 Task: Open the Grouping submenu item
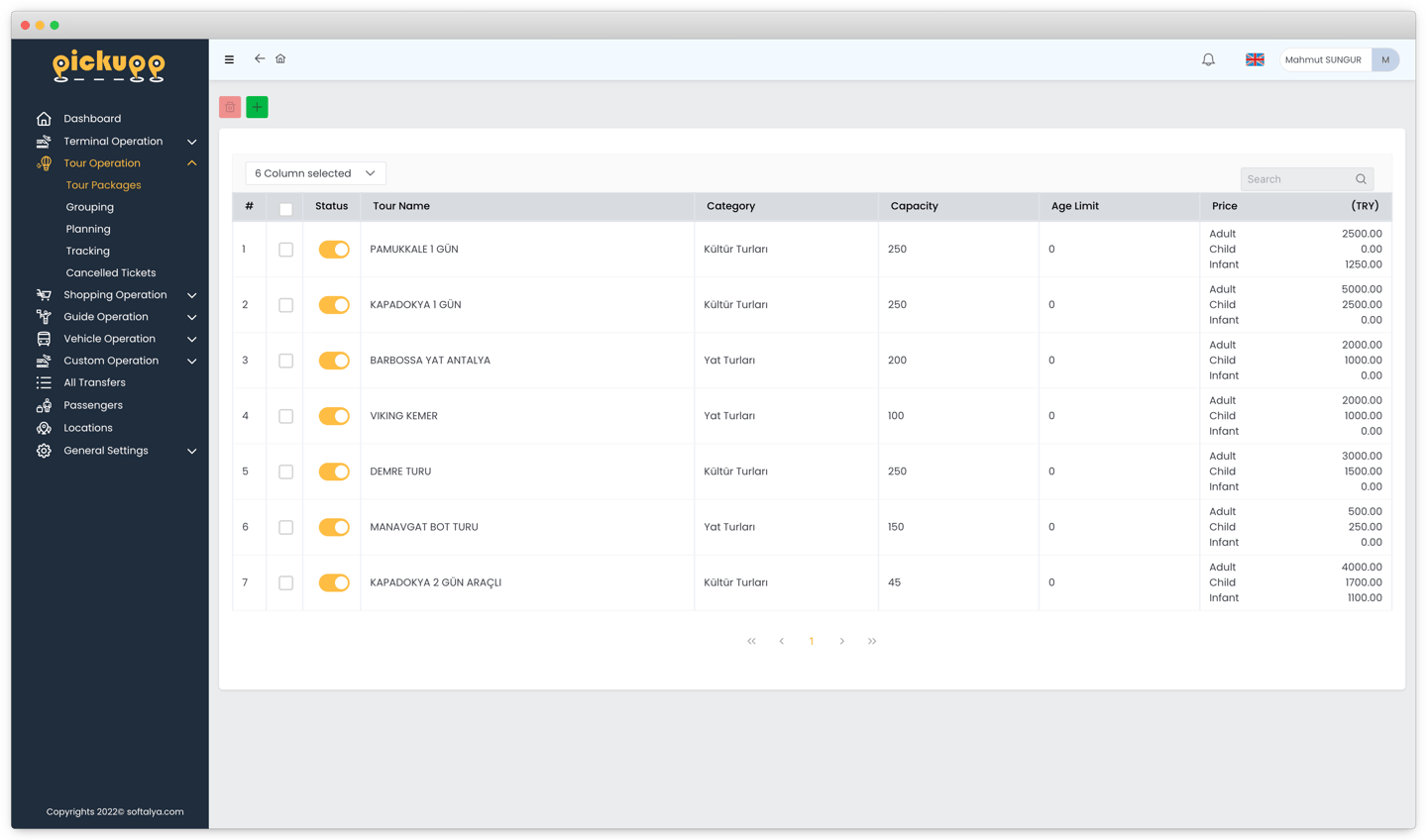(x=90, y=207)
